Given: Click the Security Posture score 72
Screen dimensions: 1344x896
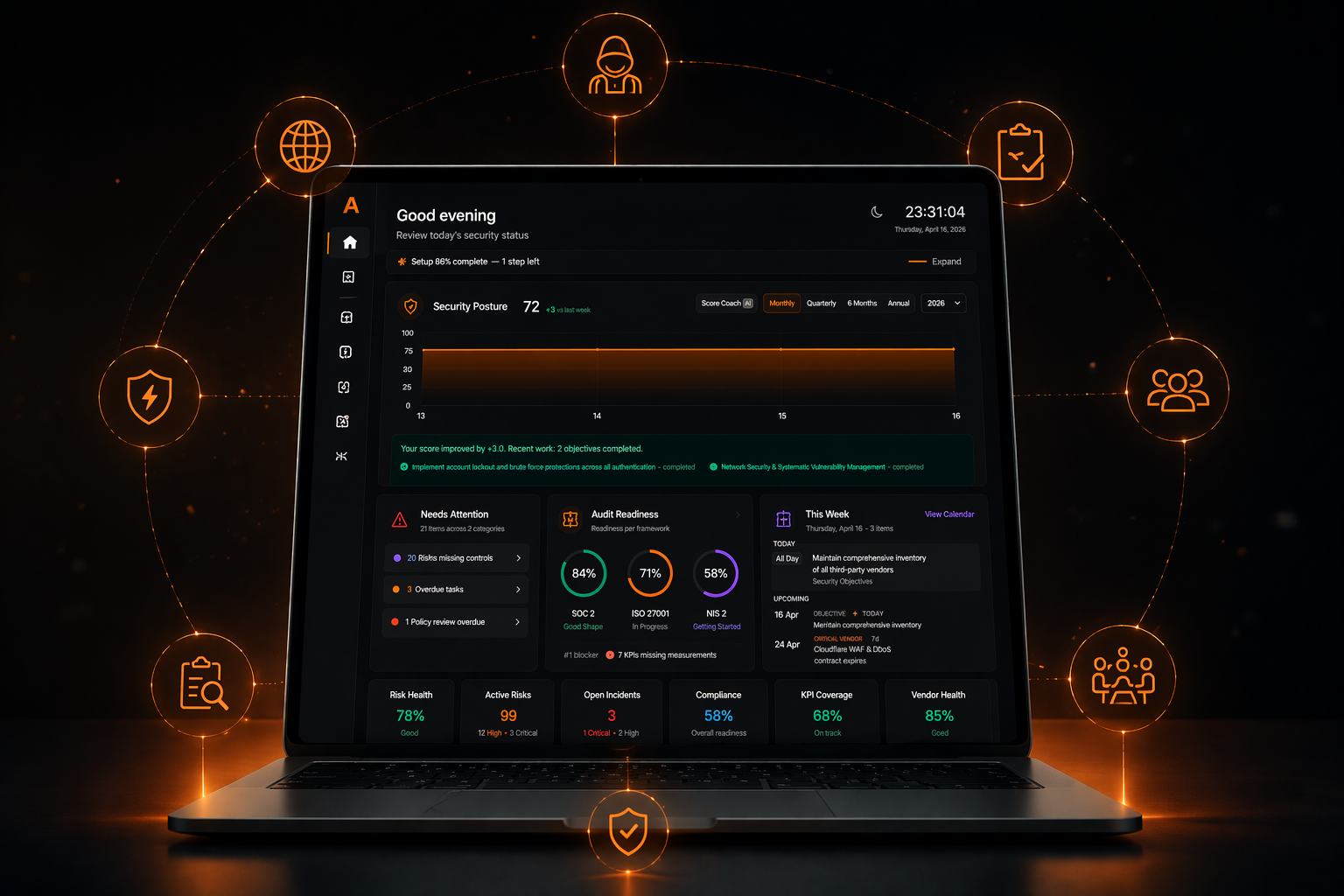Looking at the screenshot, I should [531, 306].
